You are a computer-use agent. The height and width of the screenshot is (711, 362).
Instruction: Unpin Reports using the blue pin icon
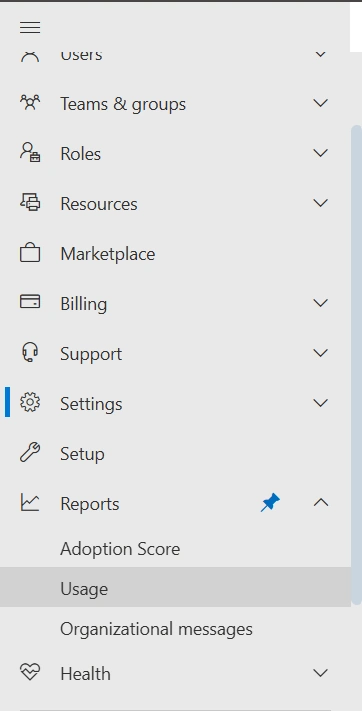click(270, 503)
